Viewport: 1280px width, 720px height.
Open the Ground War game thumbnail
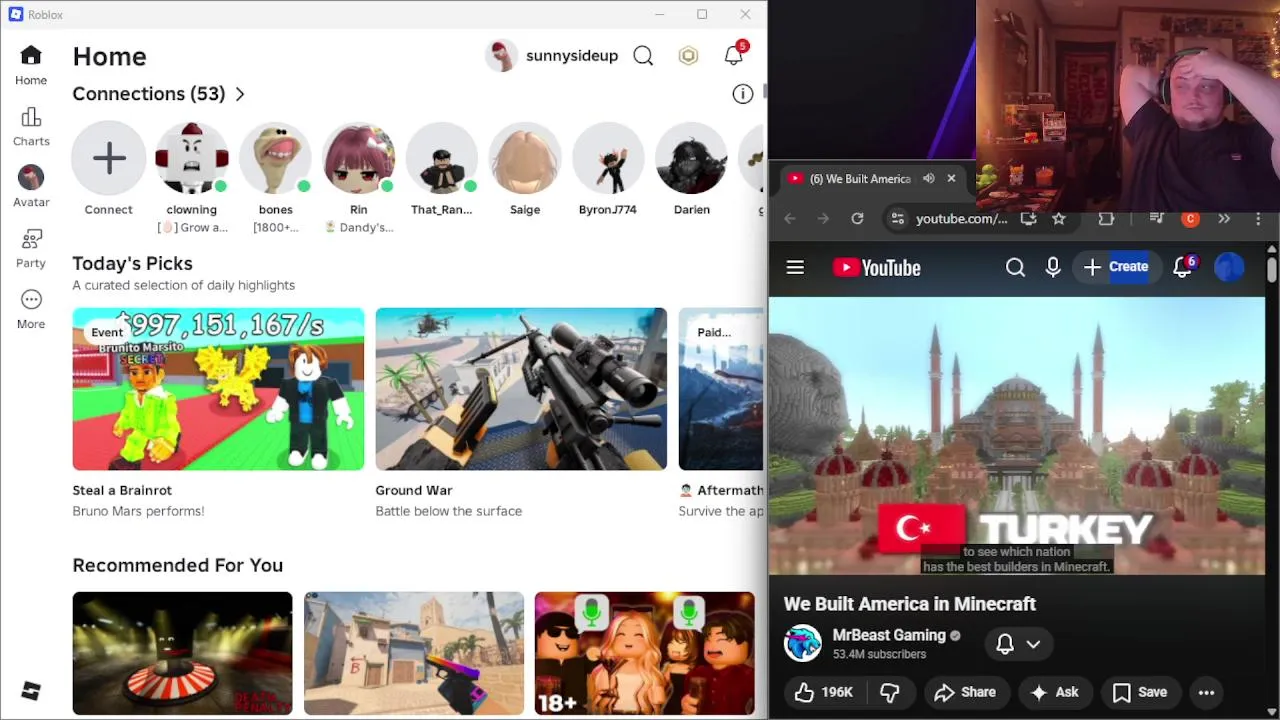[521, 389]
